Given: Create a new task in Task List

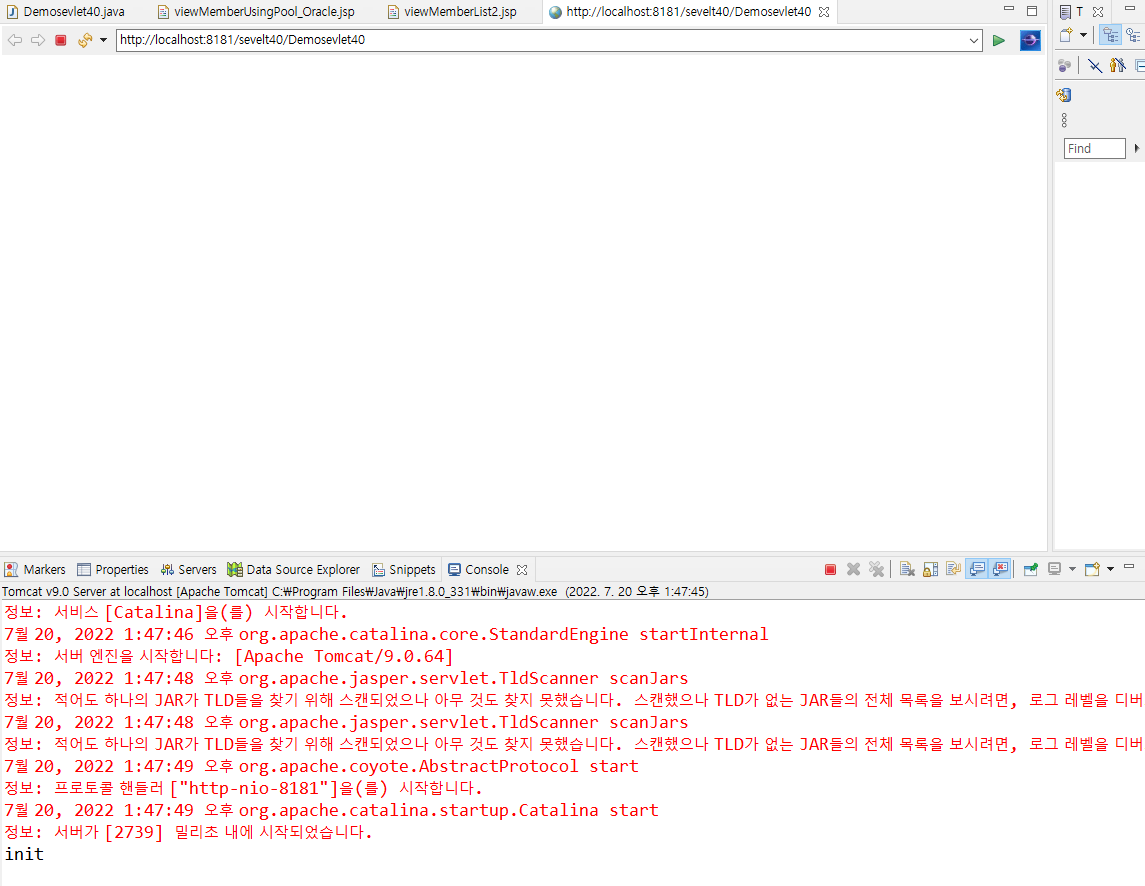Looking at the screenshot, I should [1066, 34].
